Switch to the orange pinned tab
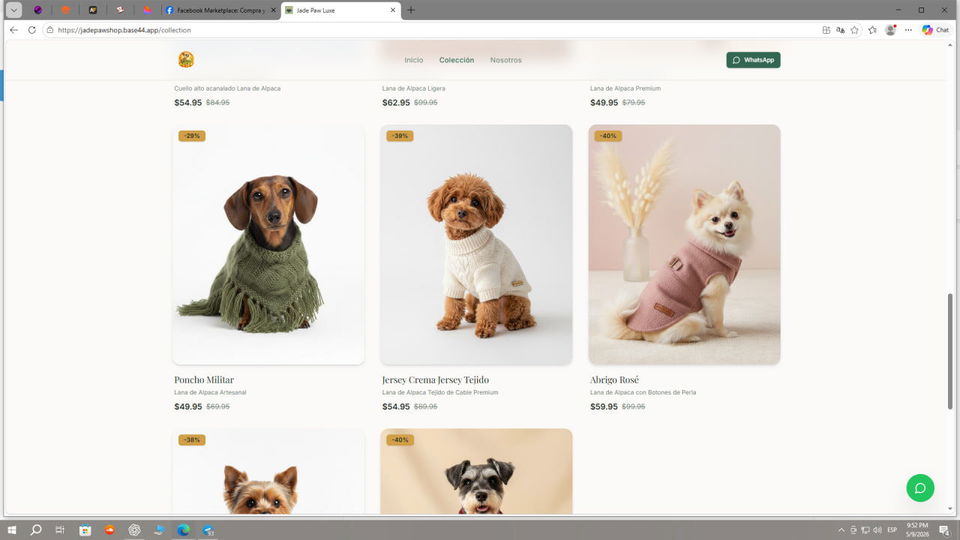The width and height of the screenshot is (960, 540). click(66, 10)
